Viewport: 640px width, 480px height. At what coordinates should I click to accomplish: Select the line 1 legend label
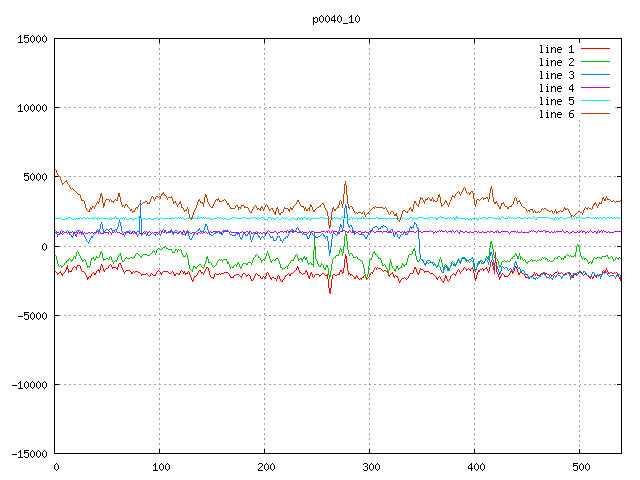556,49
